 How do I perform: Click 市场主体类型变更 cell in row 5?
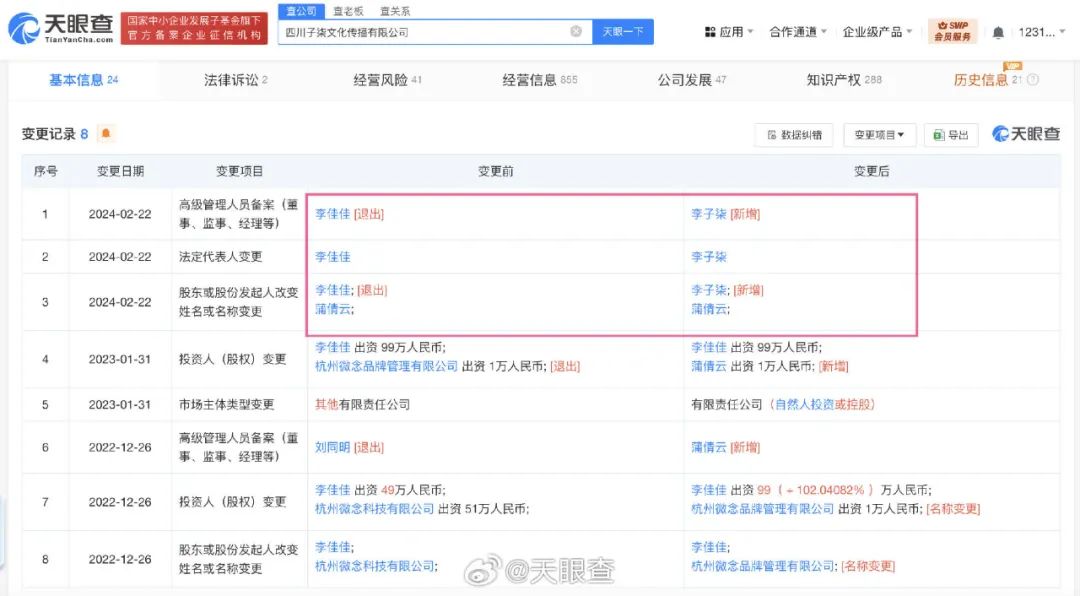click(x=227, y=404)
